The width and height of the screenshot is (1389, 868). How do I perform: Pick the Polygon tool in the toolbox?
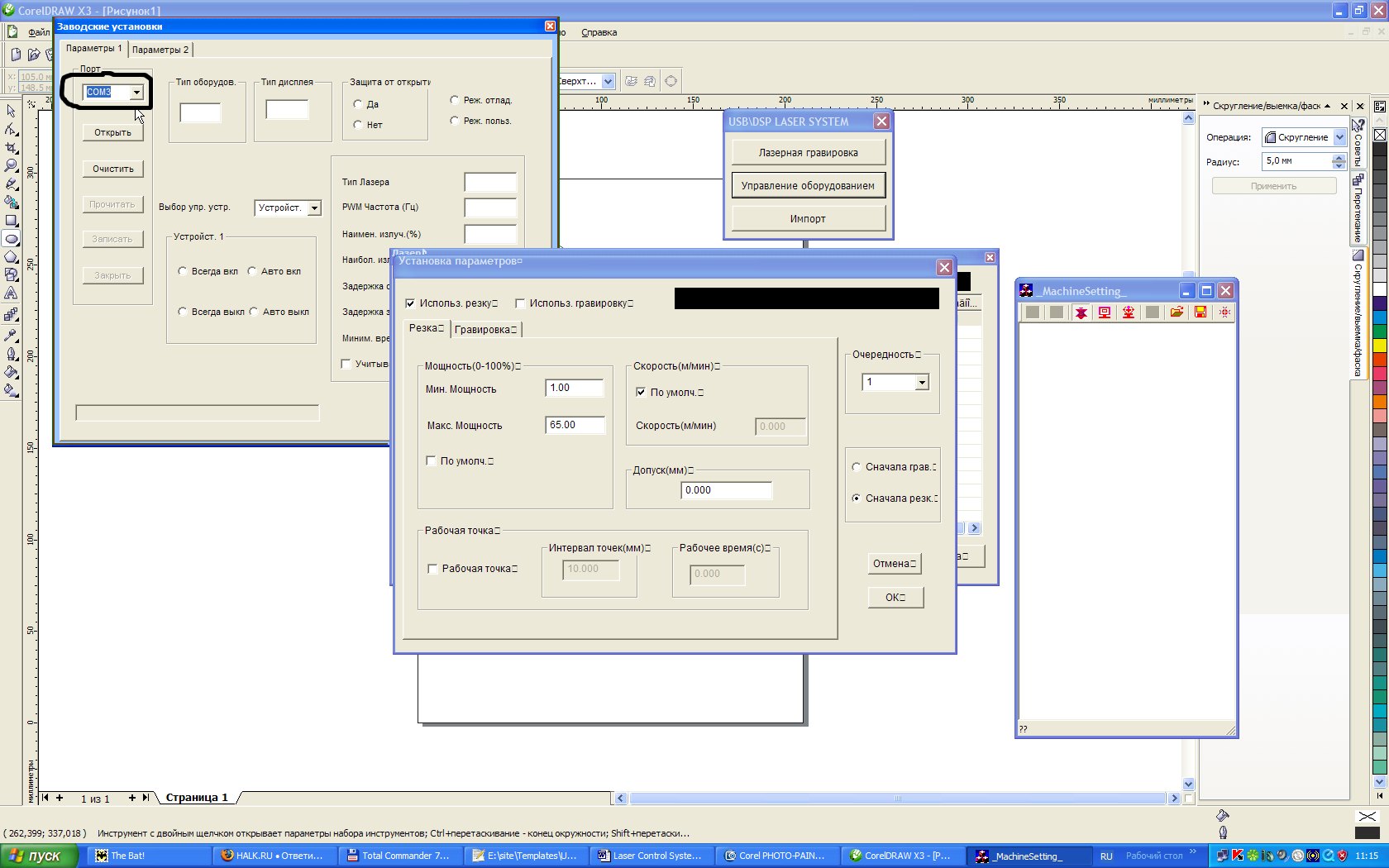click(x=11, y=257)
